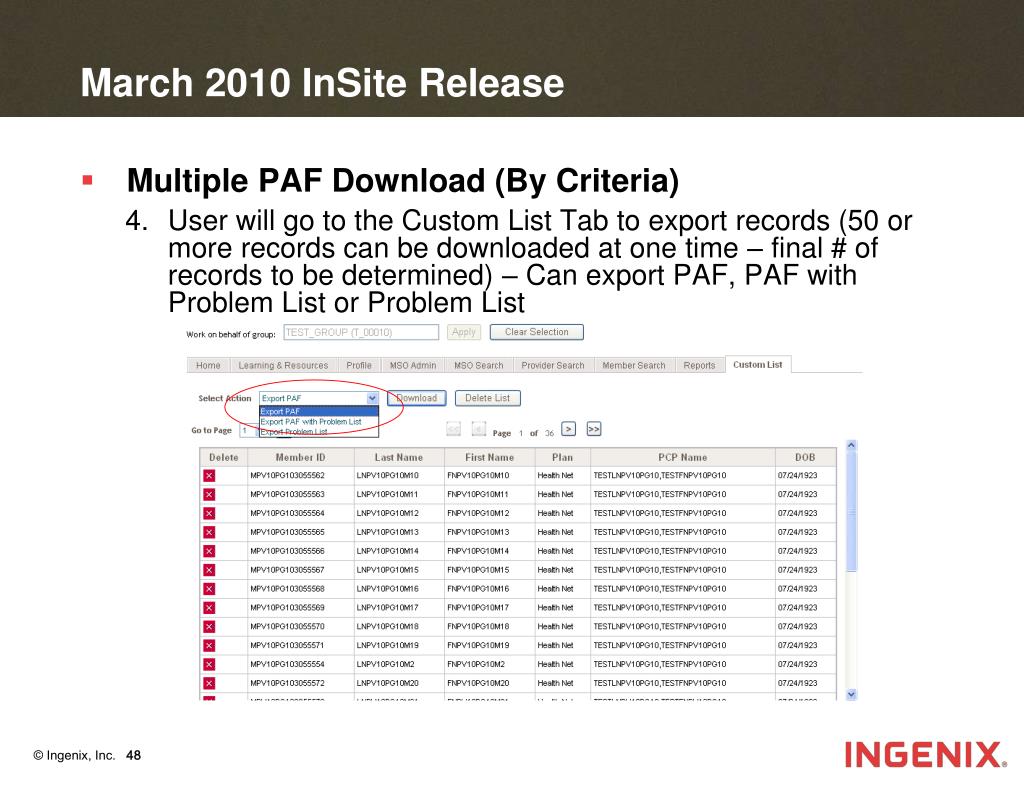
Task: Choose Export Problem List option
Action: 319,432
